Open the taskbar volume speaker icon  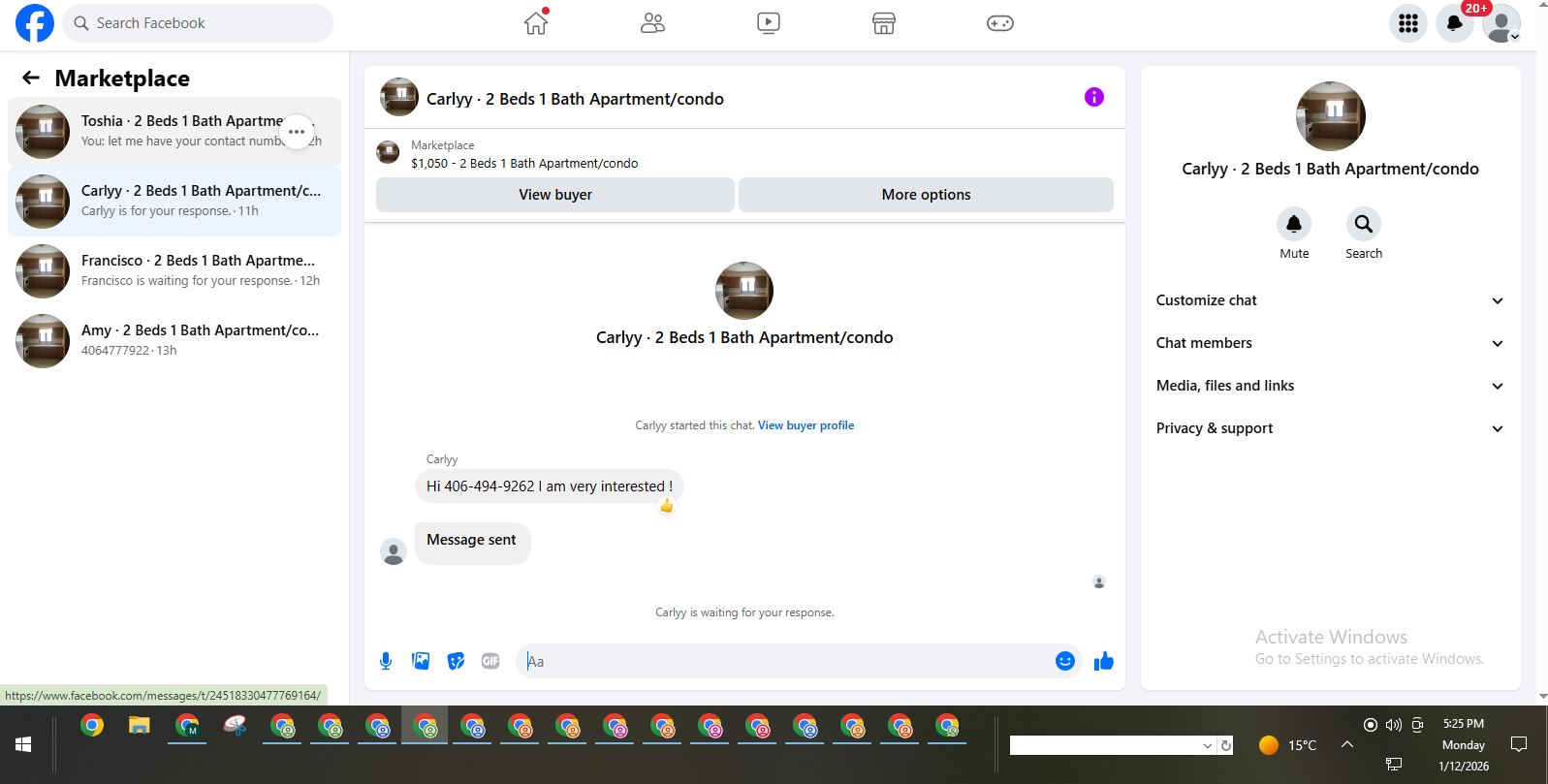(1394, 725)
